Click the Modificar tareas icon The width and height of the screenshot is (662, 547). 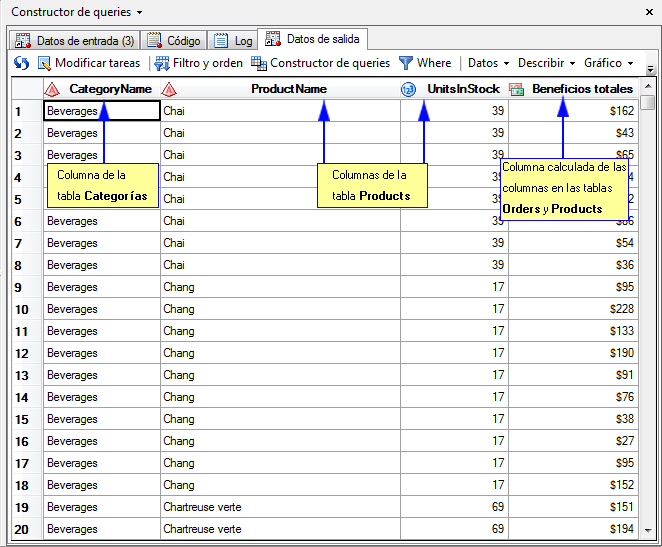[45, 63]
